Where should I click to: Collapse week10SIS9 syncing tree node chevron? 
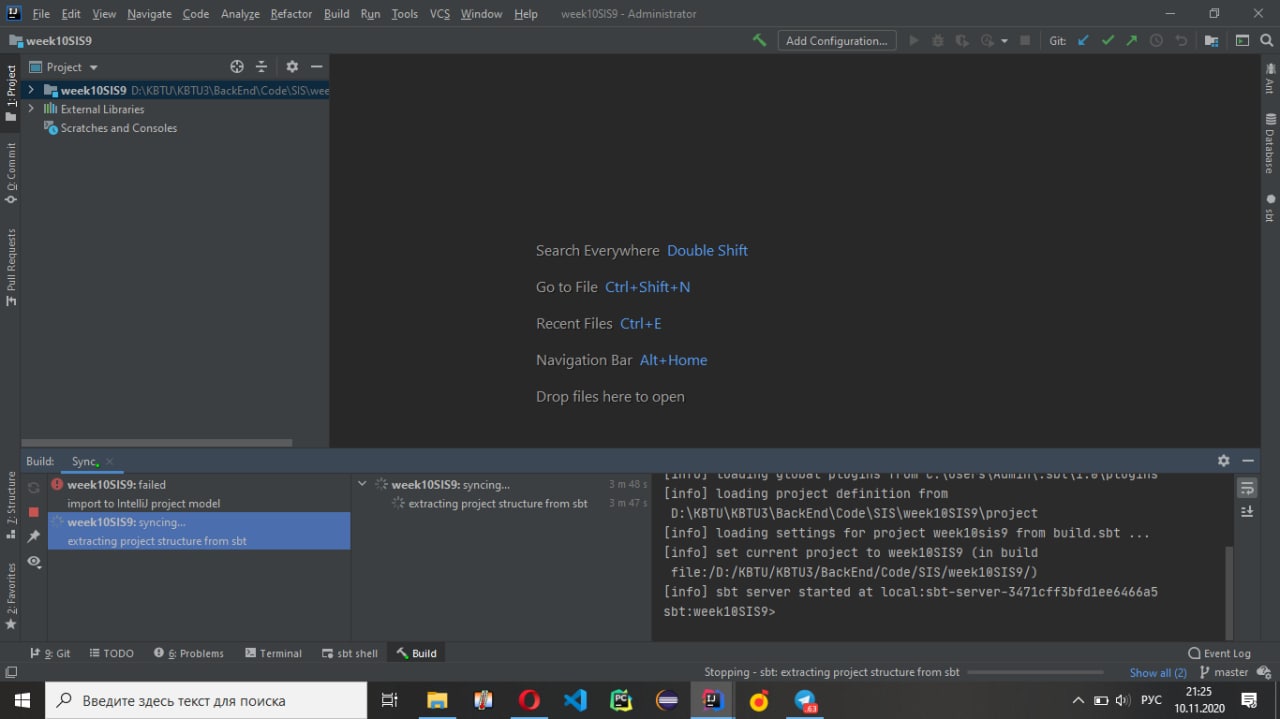pyautogui.click(x=362, y=484)
